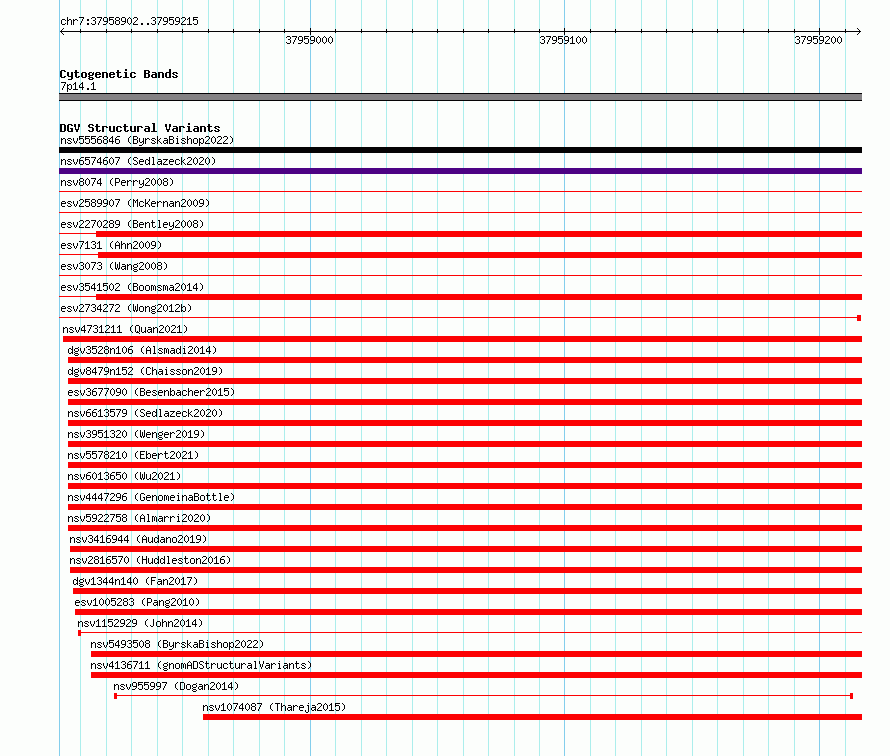Open variant esv2589907 (McKernan2009)
Viewport: 890px width, 756px height.
pyautogui.click(x=135, y=203)
